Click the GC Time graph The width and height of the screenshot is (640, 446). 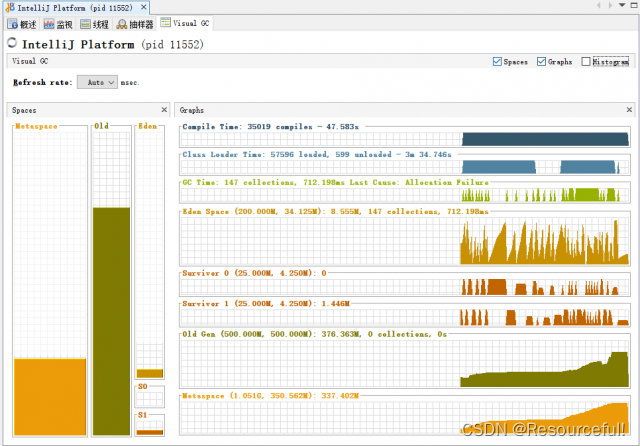point(404,194)
